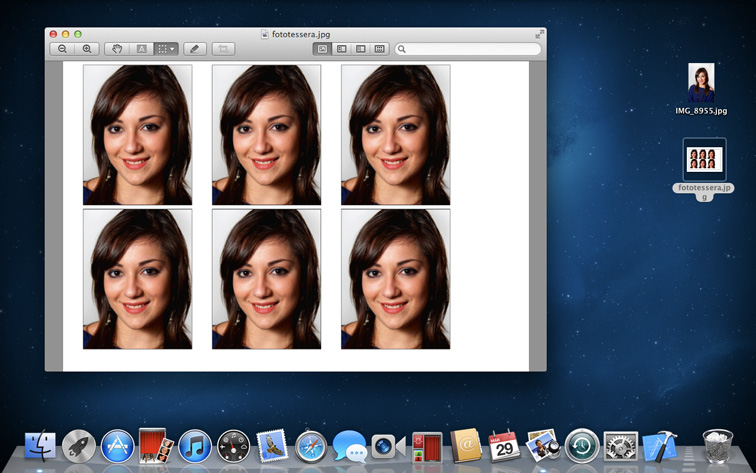
Task: Zoom out of the fototessera image
Action: 62,49
